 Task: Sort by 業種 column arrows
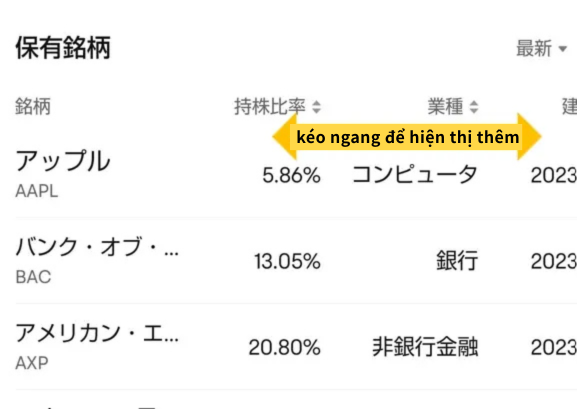pyautogui.click(x=474, y=107)
